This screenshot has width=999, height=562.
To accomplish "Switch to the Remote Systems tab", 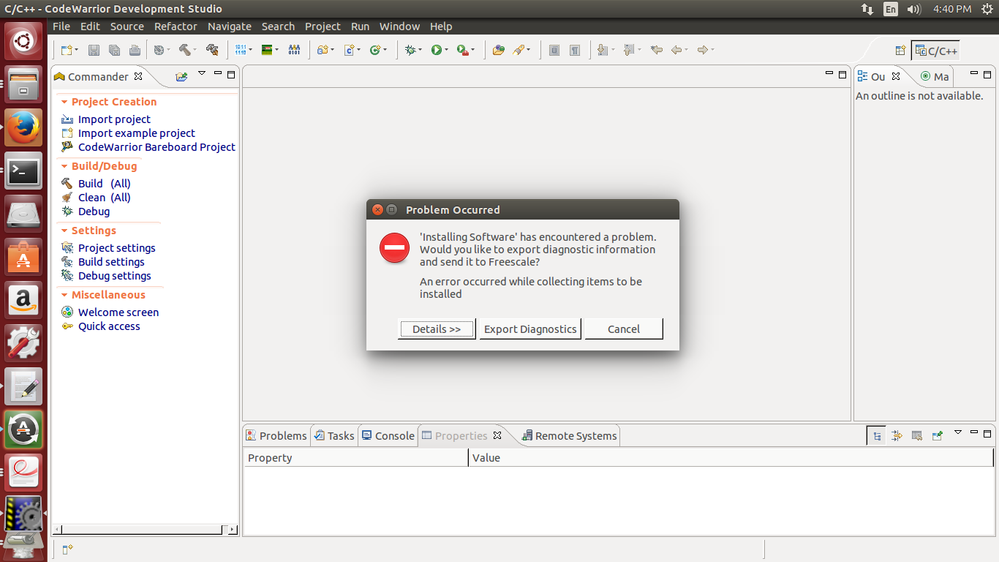I will [569, 436].
